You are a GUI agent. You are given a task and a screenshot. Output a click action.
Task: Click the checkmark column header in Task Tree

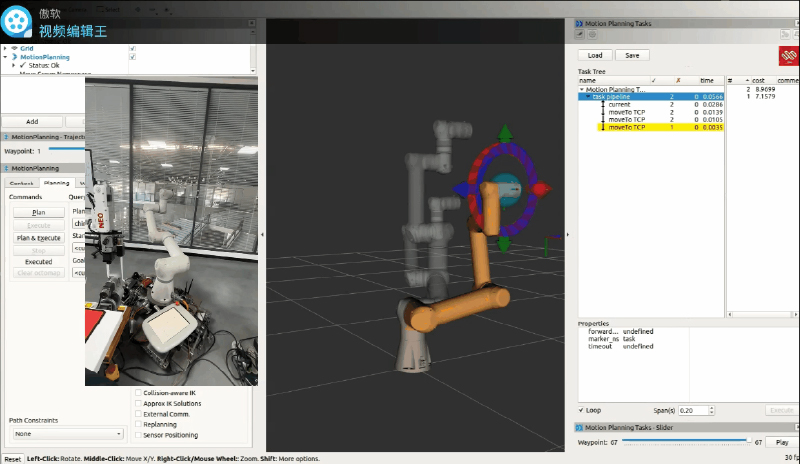pyautogui.click(x=654, y=81)
